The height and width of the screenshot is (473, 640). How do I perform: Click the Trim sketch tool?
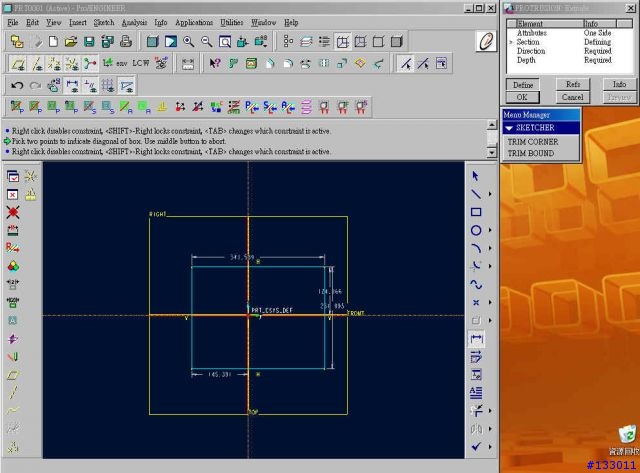point(476,411)
